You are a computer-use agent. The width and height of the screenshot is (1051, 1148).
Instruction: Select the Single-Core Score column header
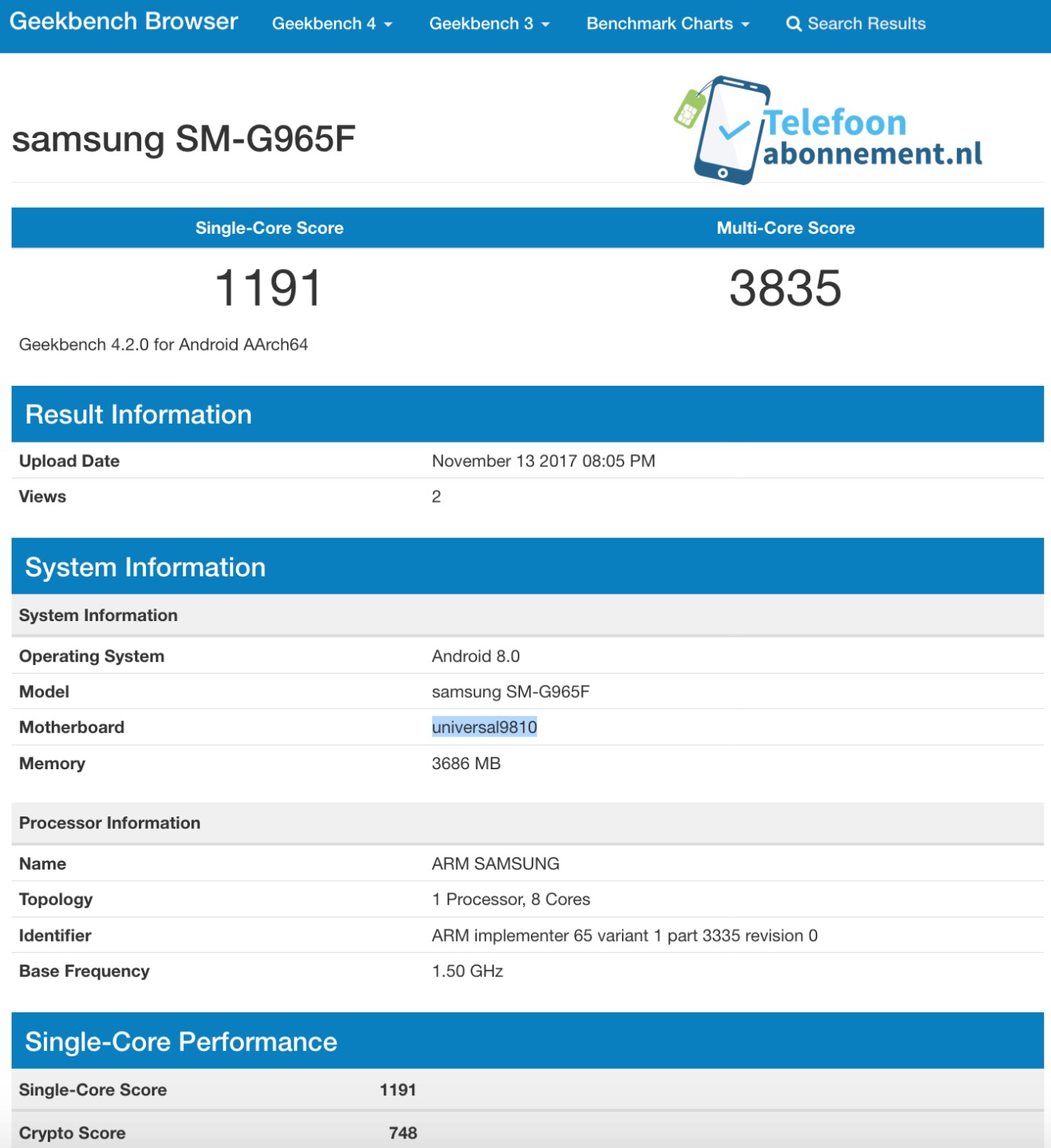tap(269, 228)
